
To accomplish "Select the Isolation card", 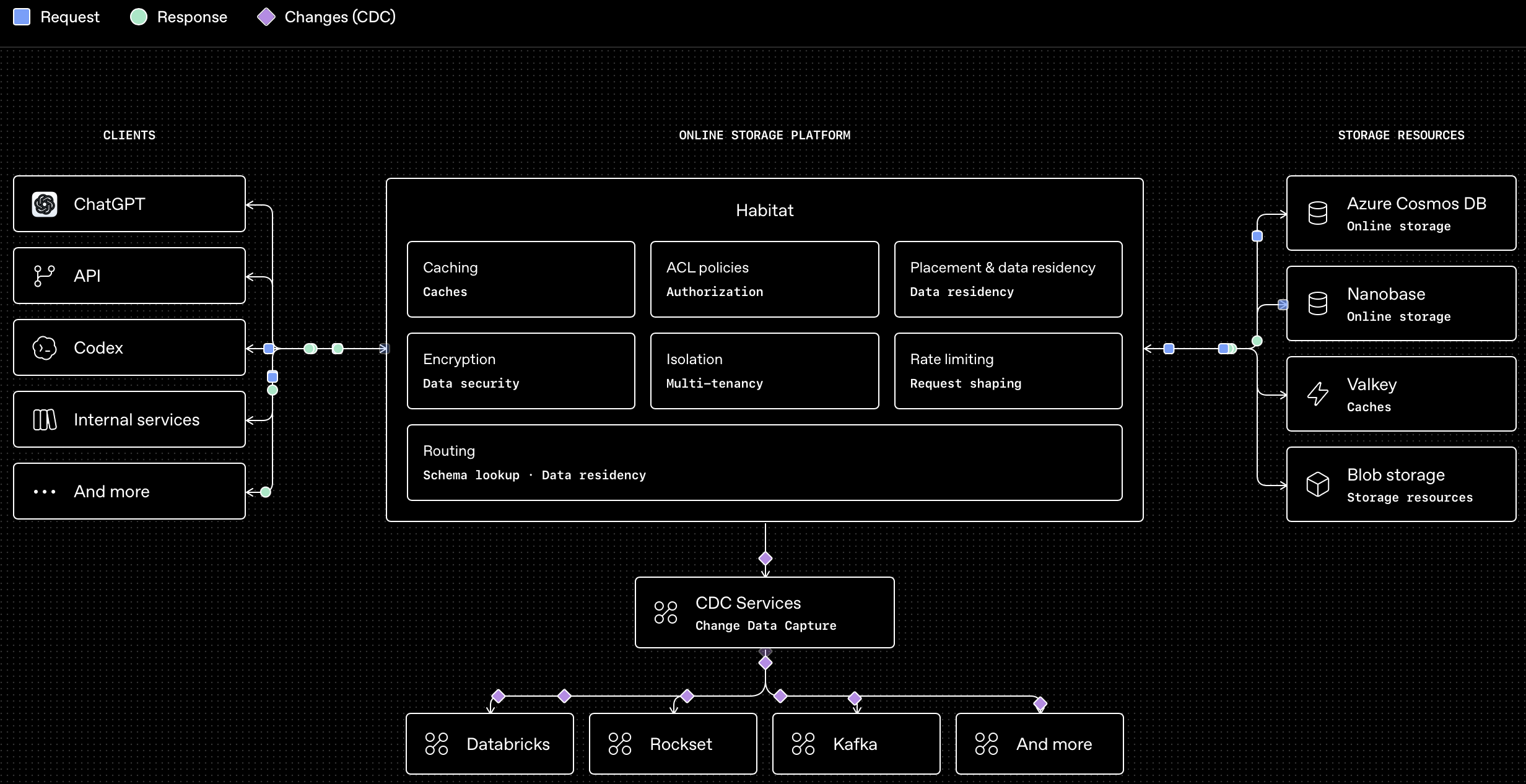I will coord(765,371).
